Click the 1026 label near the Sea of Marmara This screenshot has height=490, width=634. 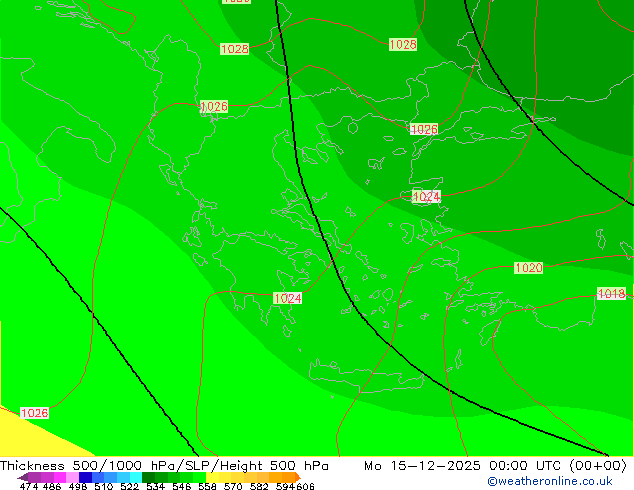tap(424, 129)
